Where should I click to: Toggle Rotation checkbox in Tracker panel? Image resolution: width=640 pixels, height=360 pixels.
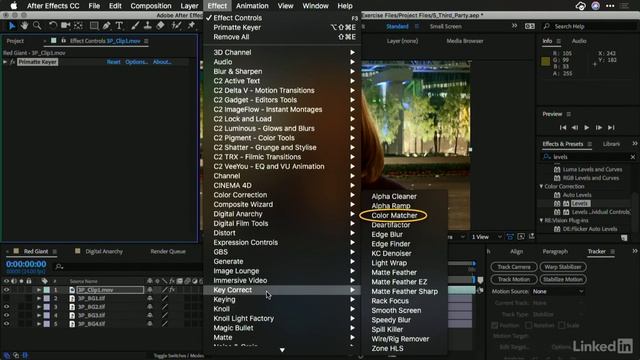[529, 326]
